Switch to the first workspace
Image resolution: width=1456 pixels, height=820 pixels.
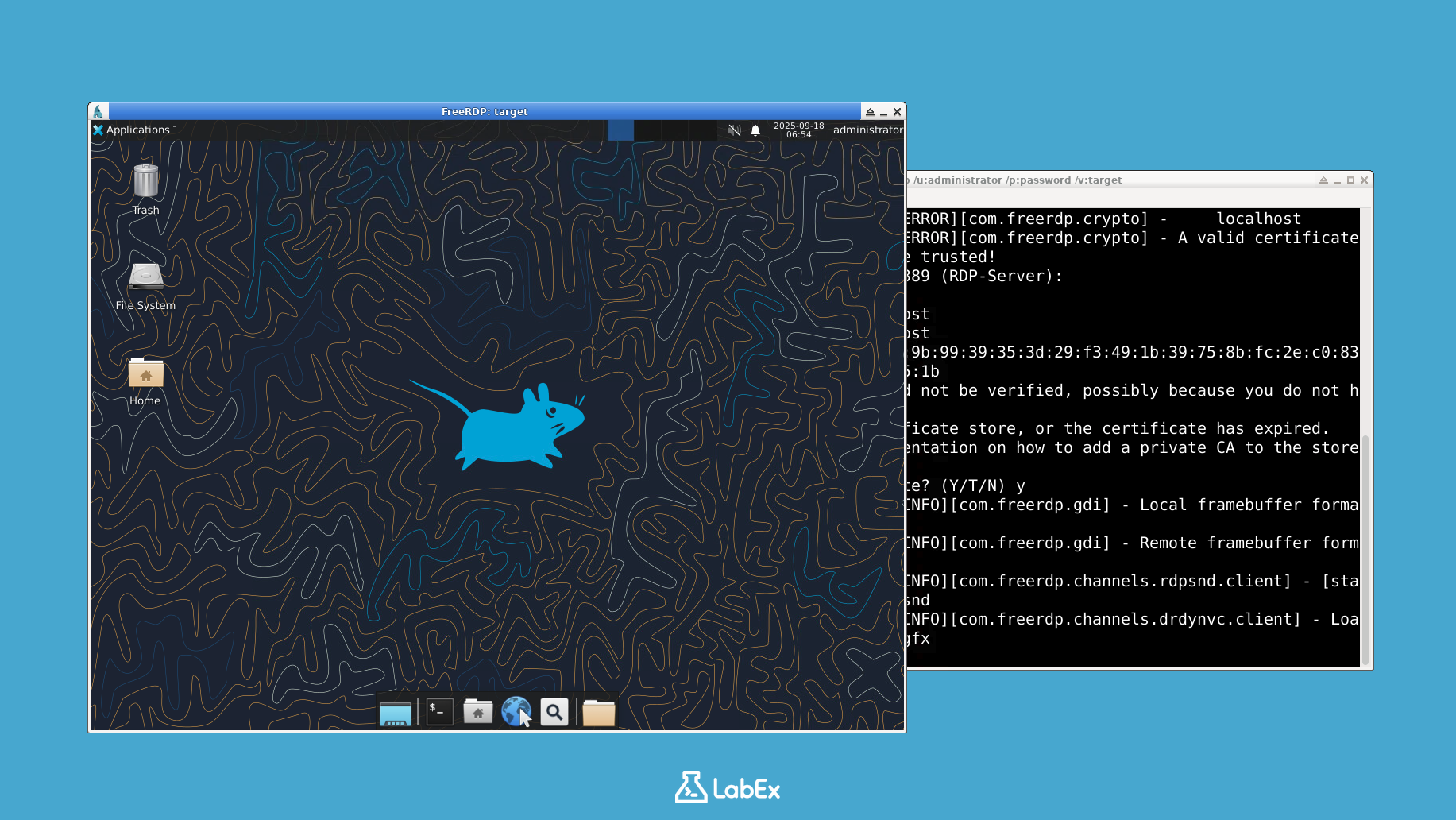pos(620,130)
